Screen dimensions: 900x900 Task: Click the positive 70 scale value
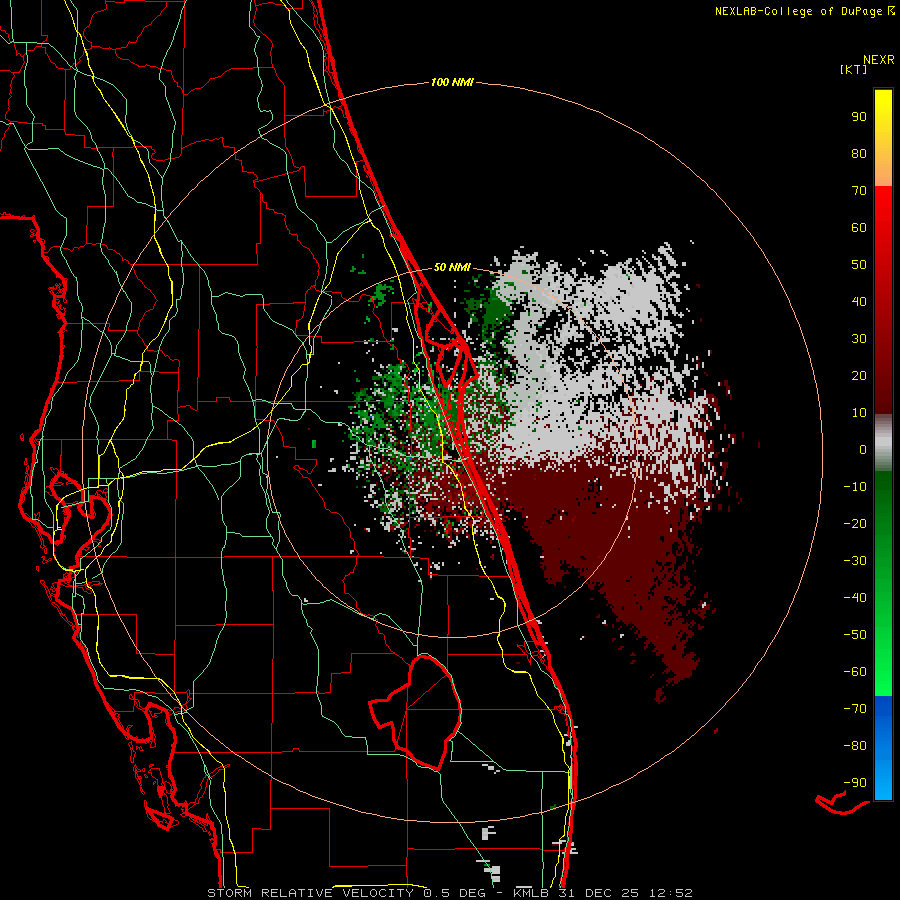(x=859, y=190)
